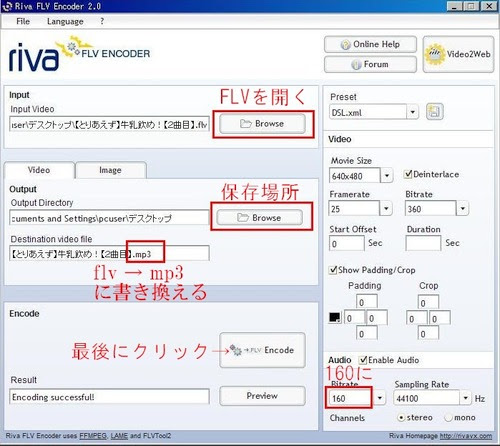Click the left Padding value field
Image resolution: width=500 pixels, height=446 pixels.
355,318
